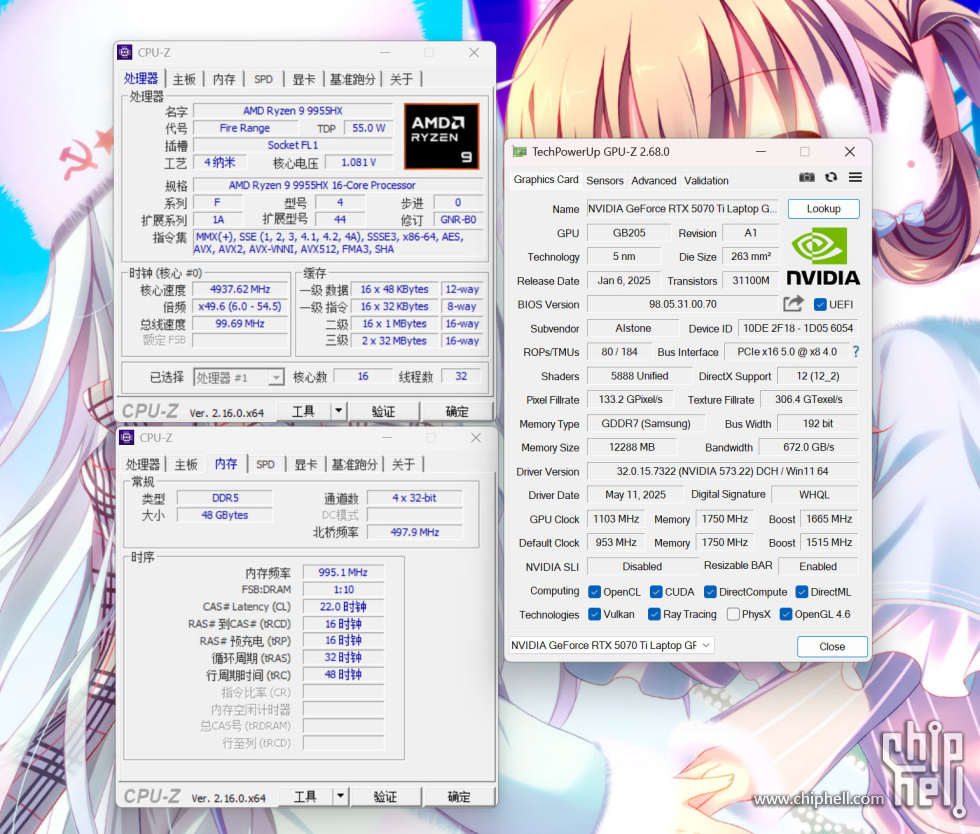Open 处理器 tab in lower CPU-Z window
This screenshot has width=980, height=834.
[x=142, y=465]
